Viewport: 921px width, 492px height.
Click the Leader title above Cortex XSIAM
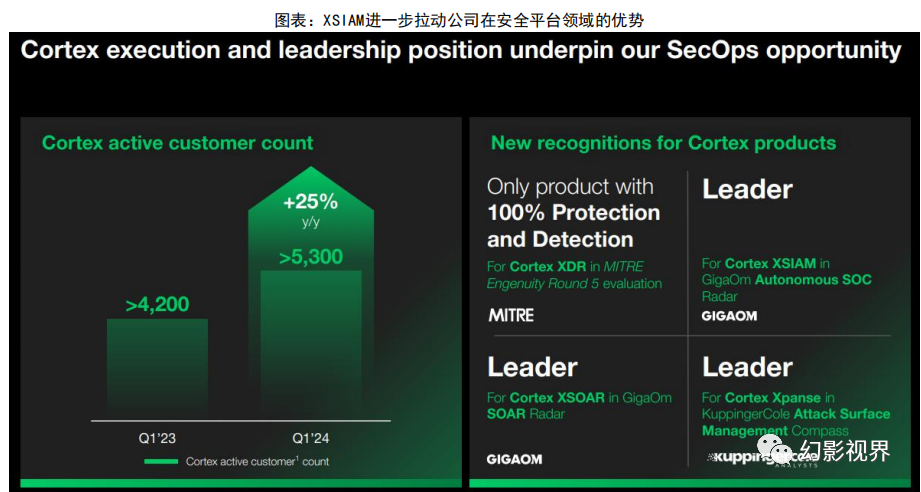click(747, 189)
